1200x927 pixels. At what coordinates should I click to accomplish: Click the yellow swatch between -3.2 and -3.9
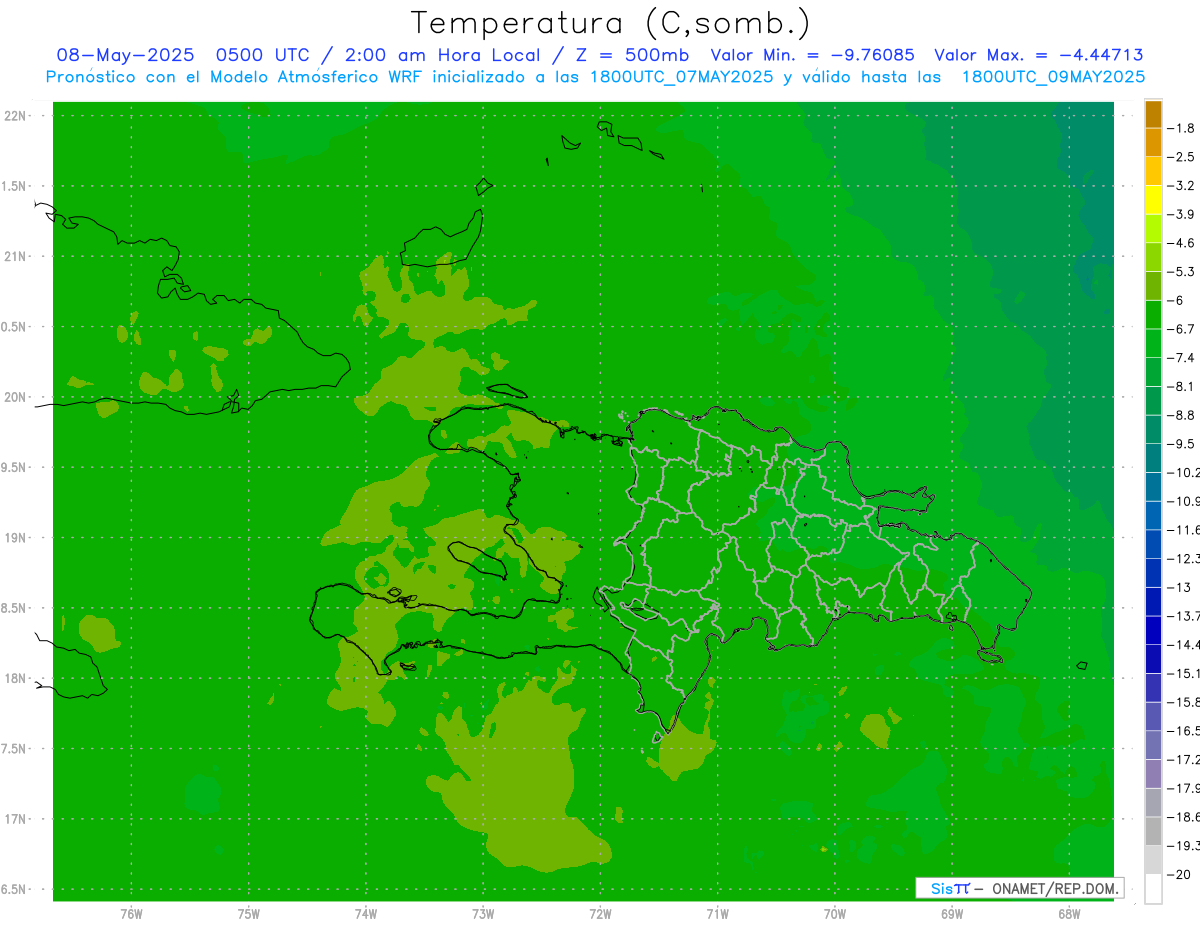click(1153, 200)
